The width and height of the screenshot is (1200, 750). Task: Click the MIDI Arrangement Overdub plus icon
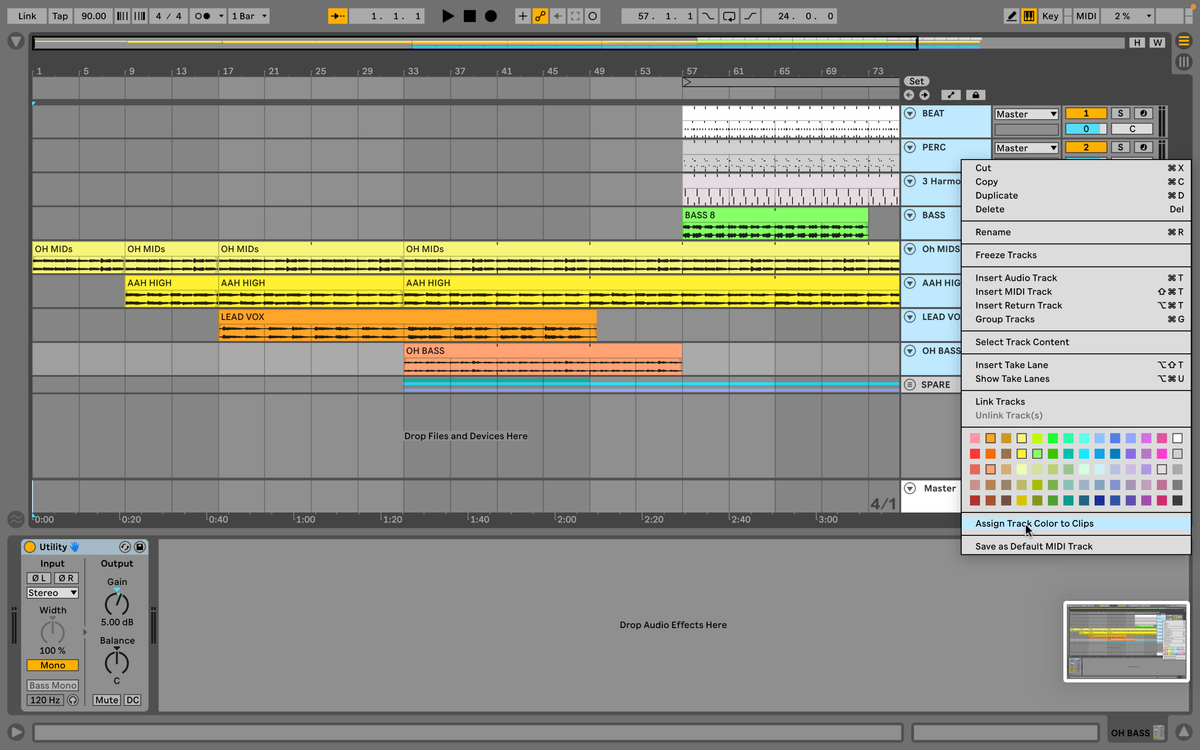click(522, 16)
